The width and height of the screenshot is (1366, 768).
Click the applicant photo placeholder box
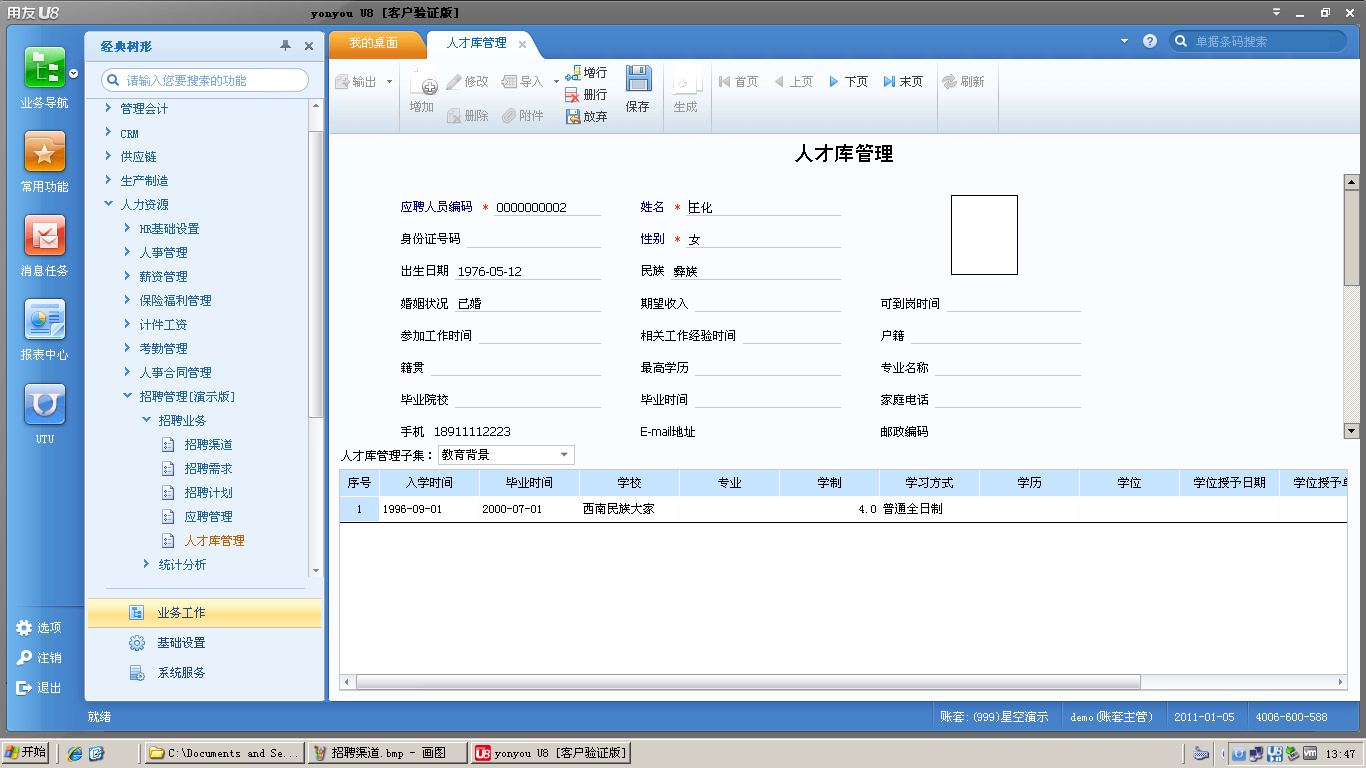[x=984, y=235]
